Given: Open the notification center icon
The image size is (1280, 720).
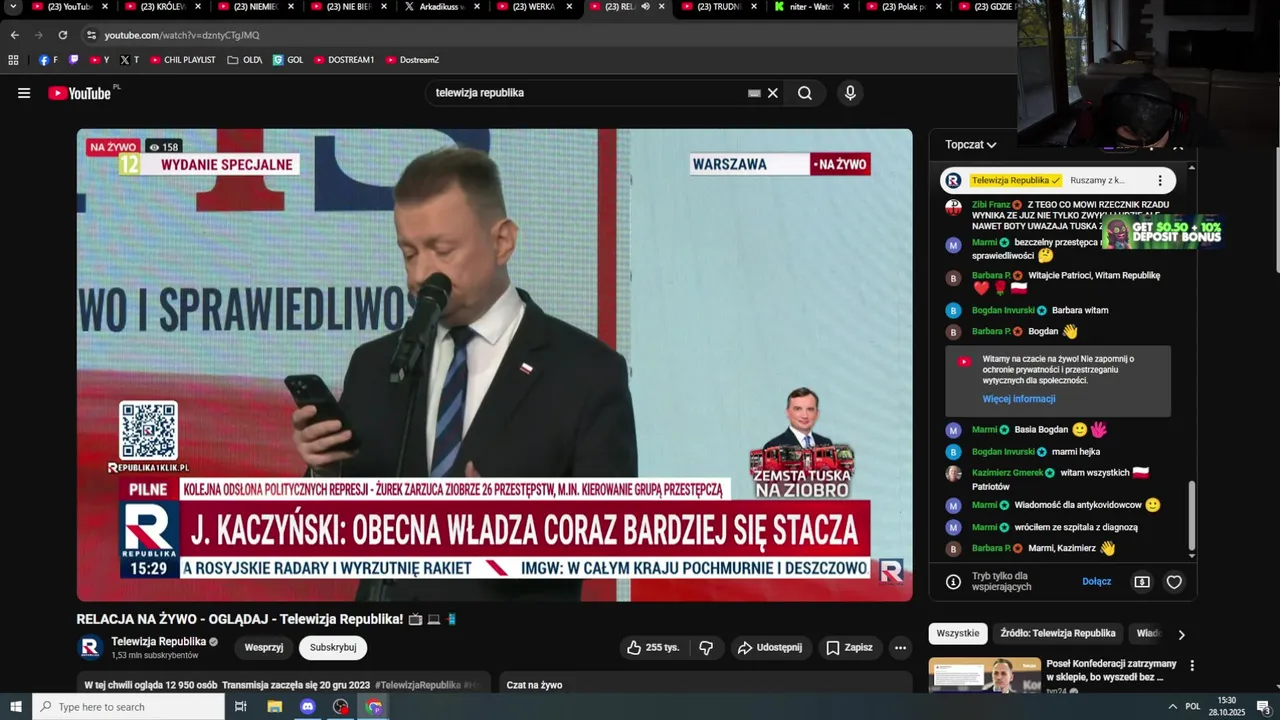Looking at the screenshot, I should pyautogui.click(x=1262, y=707).
